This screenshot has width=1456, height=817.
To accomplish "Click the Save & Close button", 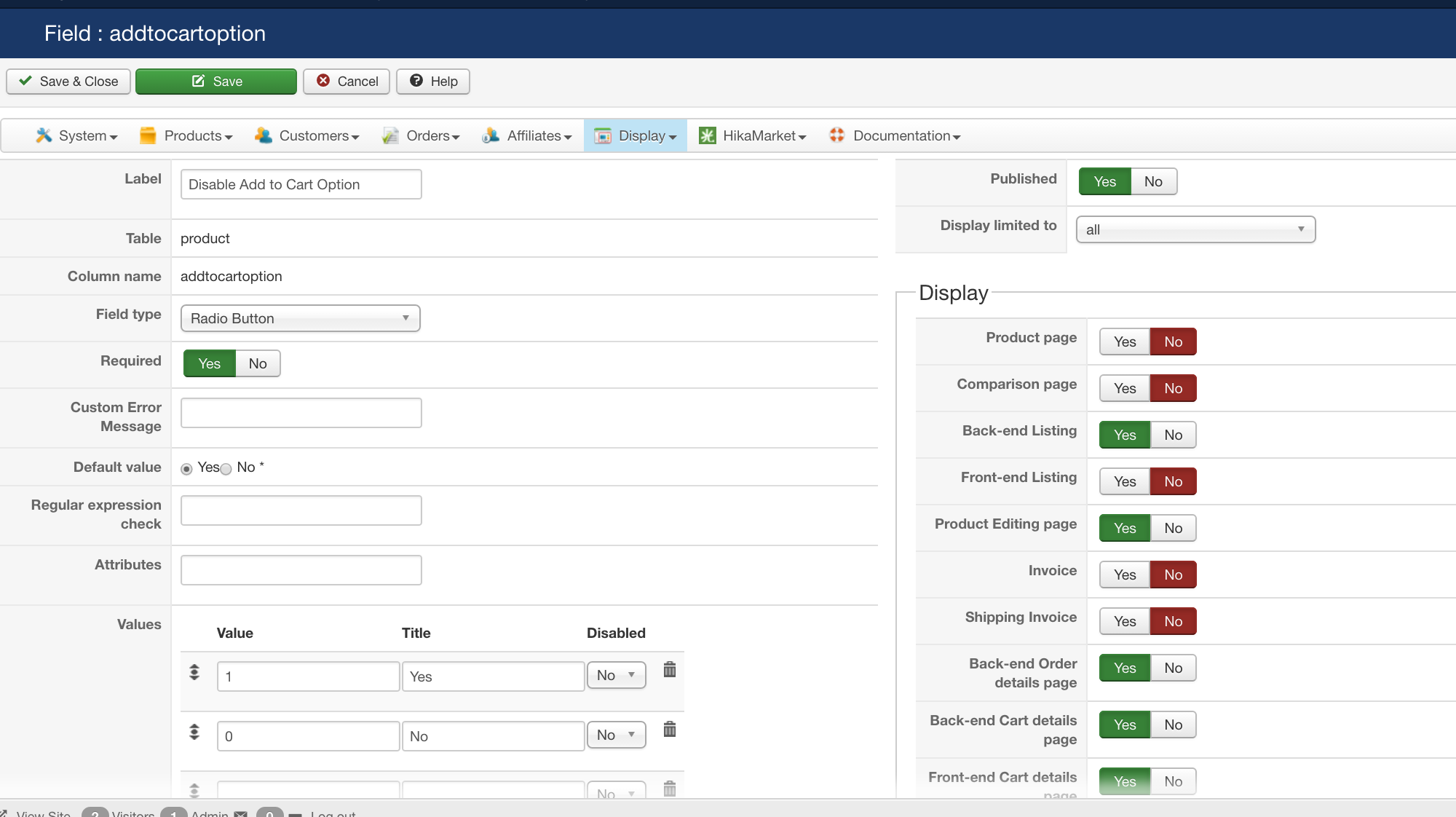I will coord(68,81).
